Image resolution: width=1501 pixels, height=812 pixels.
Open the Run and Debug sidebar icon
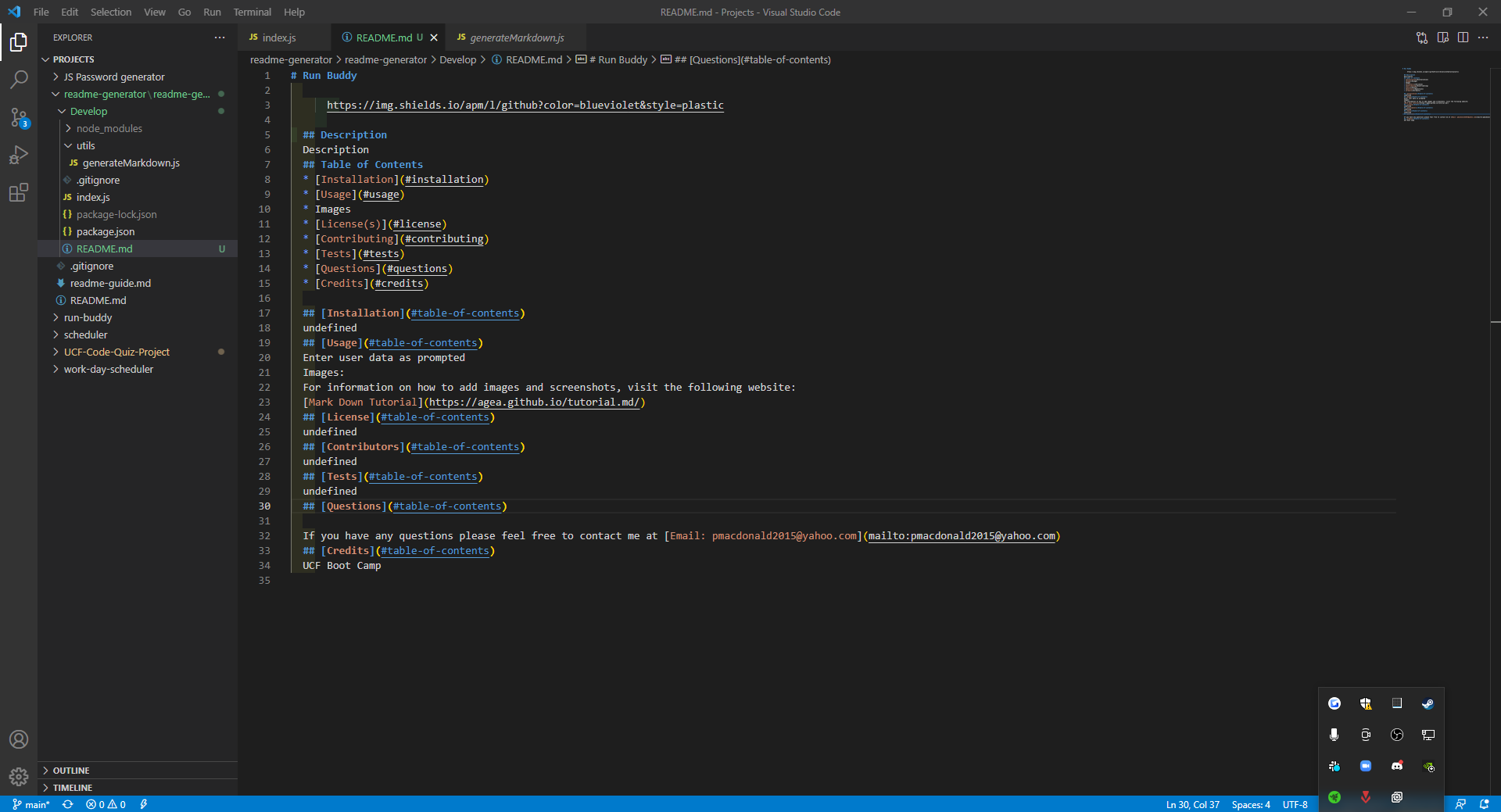[19, 155]
